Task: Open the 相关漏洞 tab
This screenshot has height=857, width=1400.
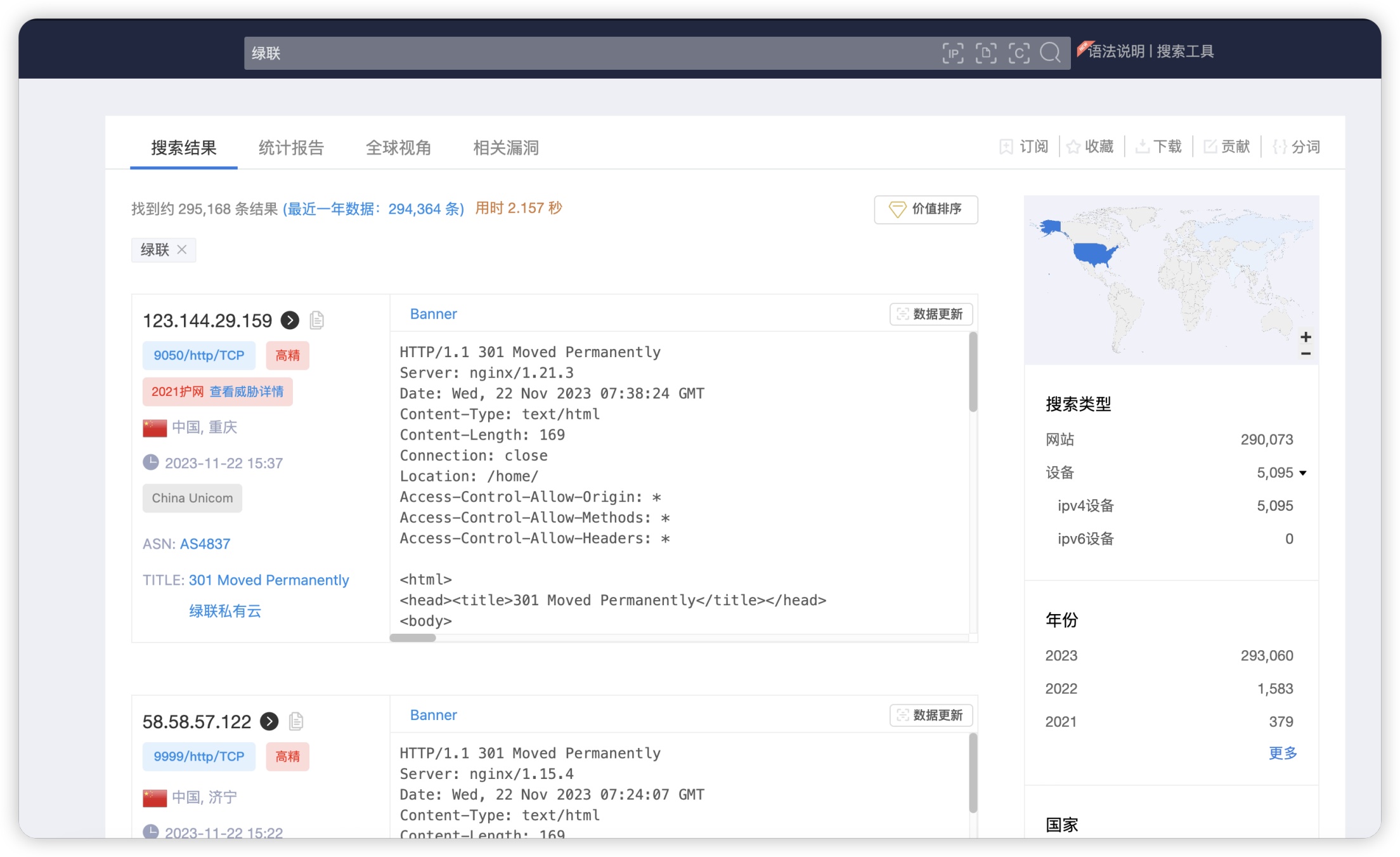Action: click(x=505, y=148)
